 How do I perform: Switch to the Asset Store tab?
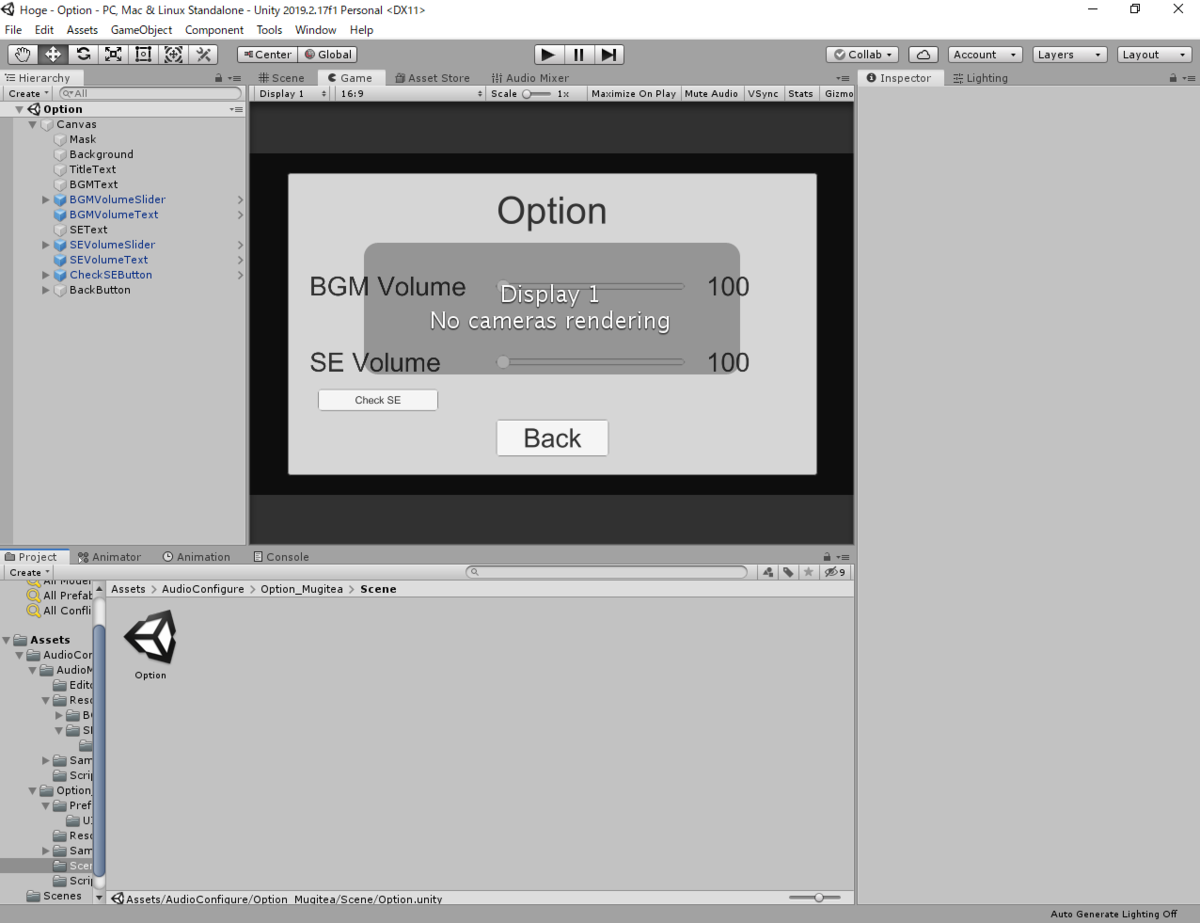[x=432, y=78]
